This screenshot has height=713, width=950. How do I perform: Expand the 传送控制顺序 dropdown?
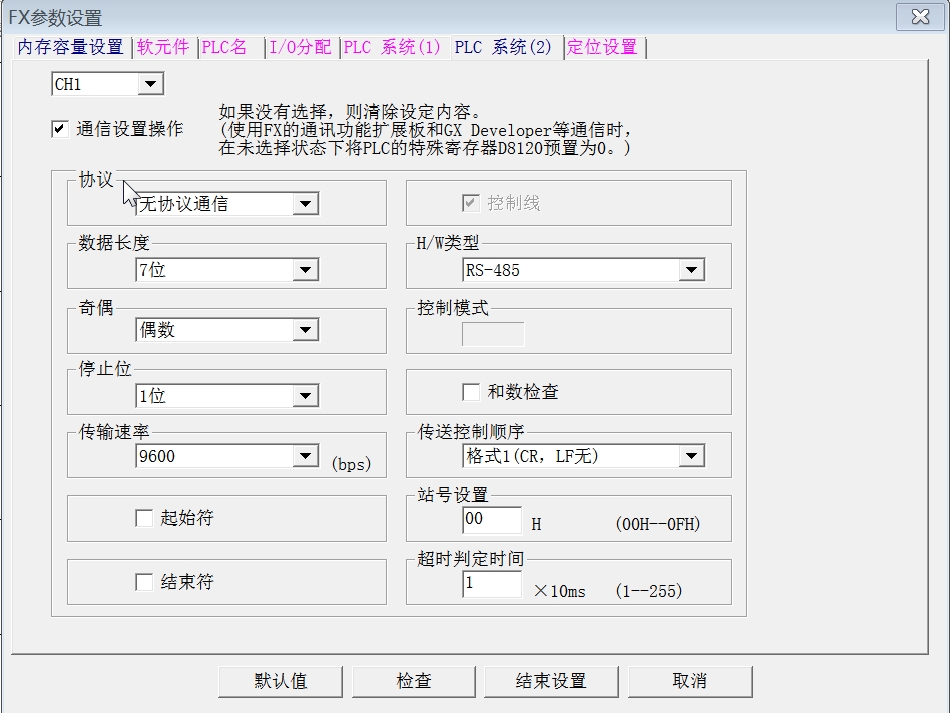[691, 456]
